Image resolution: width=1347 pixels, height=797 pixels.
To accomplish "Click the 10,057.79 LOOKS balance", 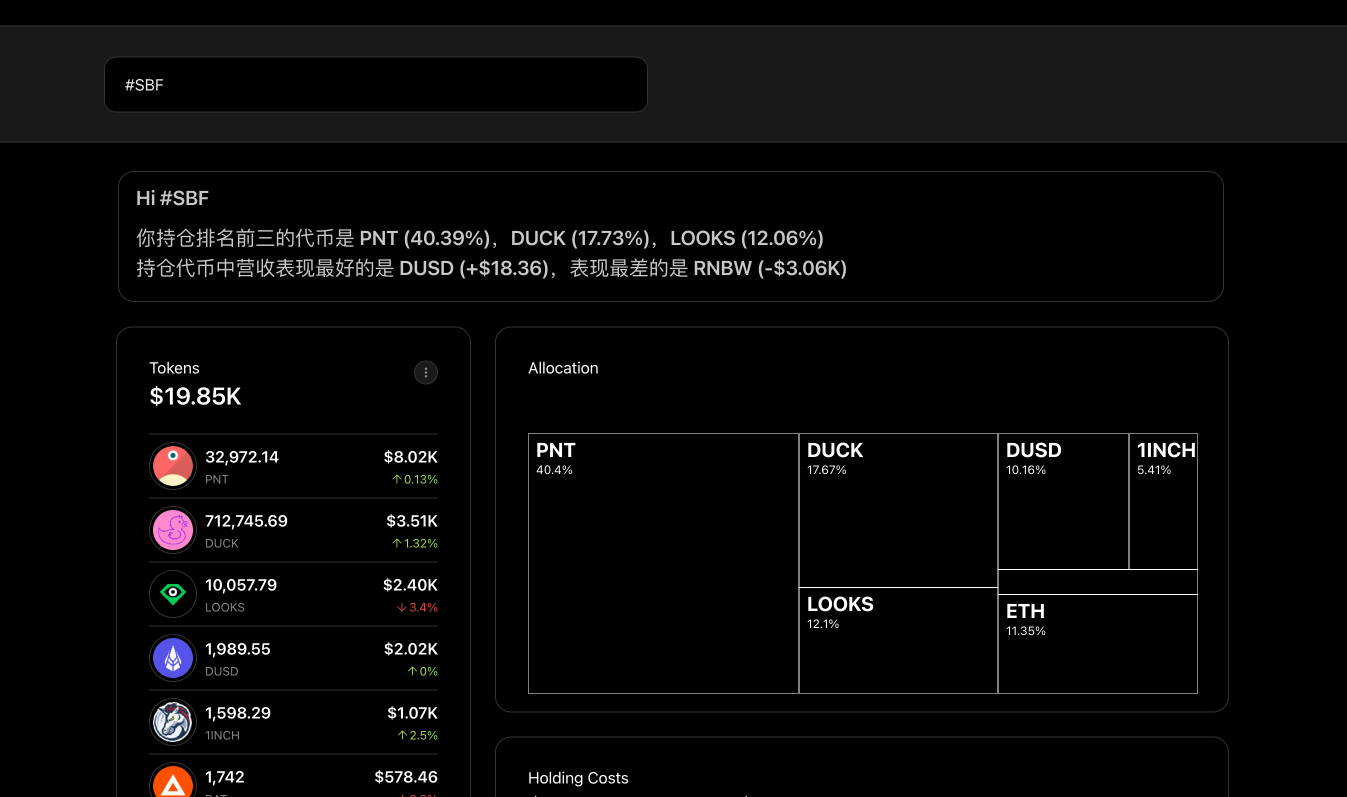I will coord(241,585).
